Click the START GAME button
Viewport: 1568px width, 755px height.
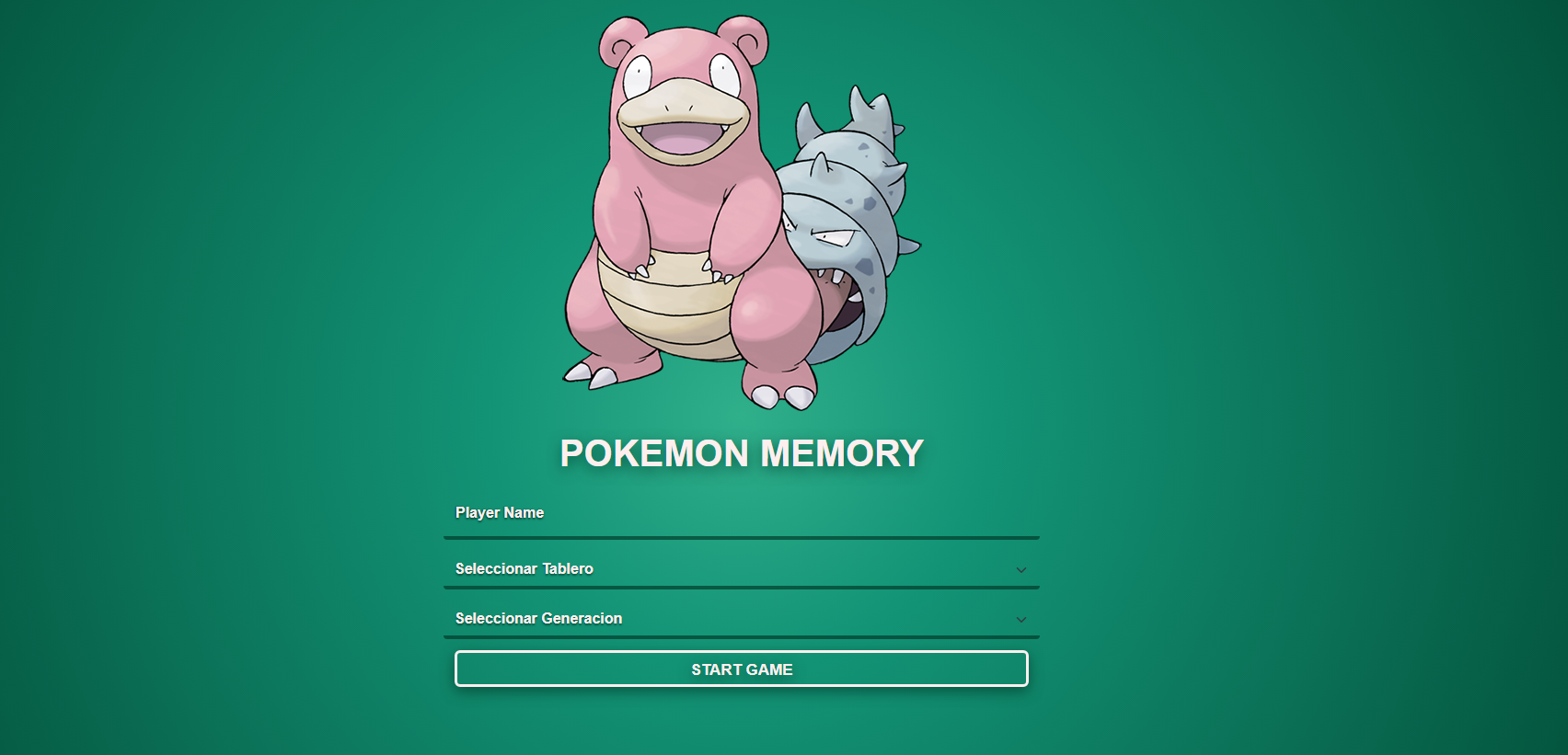pos(742,669)
